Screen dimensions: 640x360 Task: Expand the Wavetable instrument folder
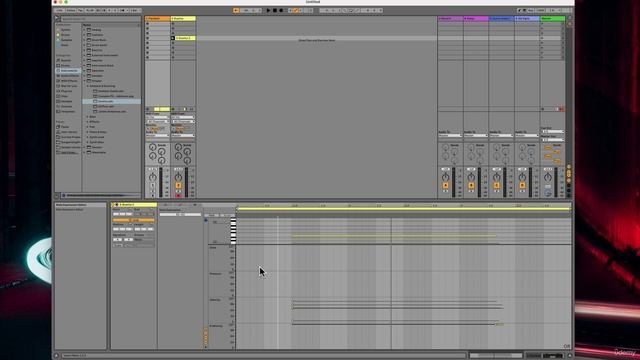[x=84, y=152]
